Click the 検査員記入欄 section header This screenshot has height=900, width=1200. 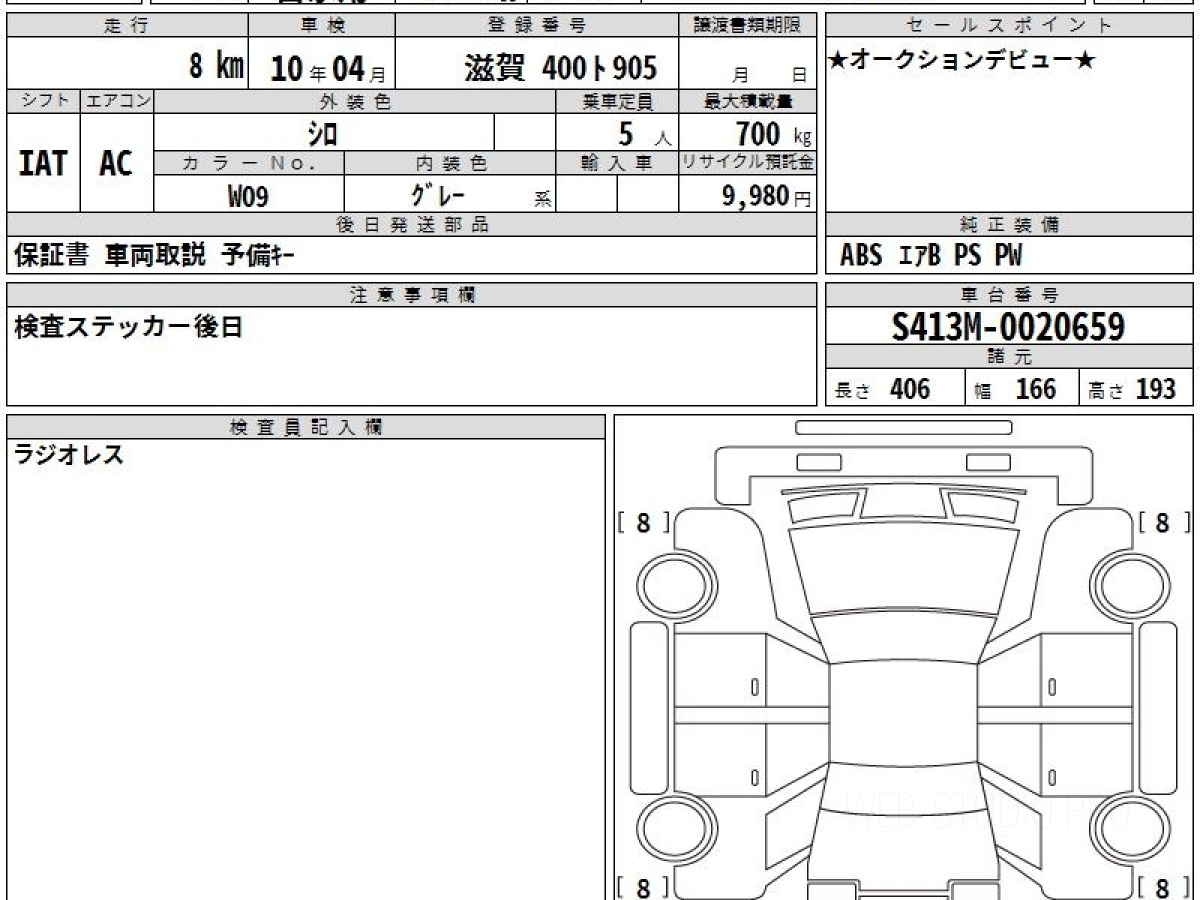[306, 427]
